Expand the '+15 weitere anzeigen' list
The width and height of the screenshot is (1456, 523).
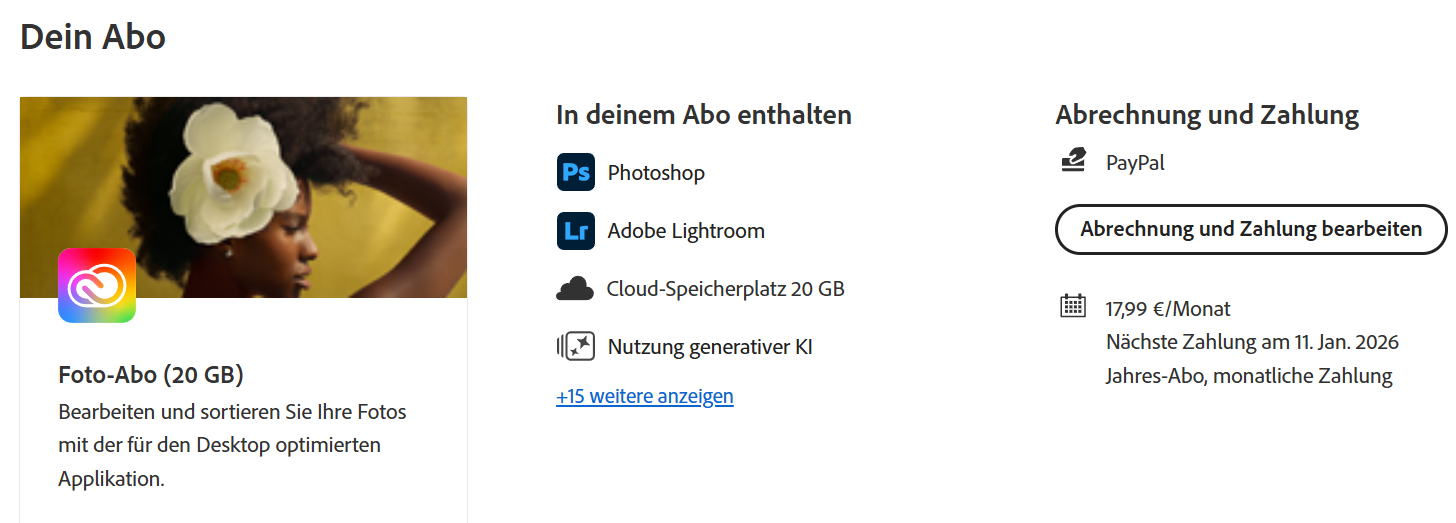[x=645, y=396]
